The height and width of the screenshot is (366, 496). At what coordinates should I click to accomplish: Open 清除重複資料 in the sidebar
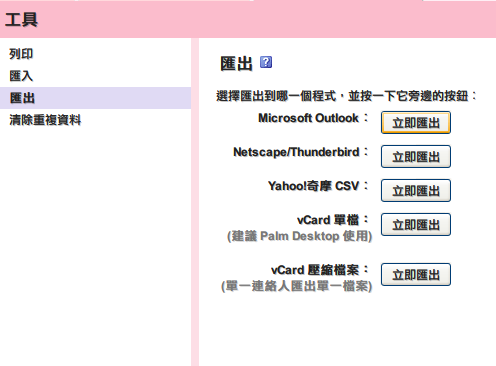[45, 120]
